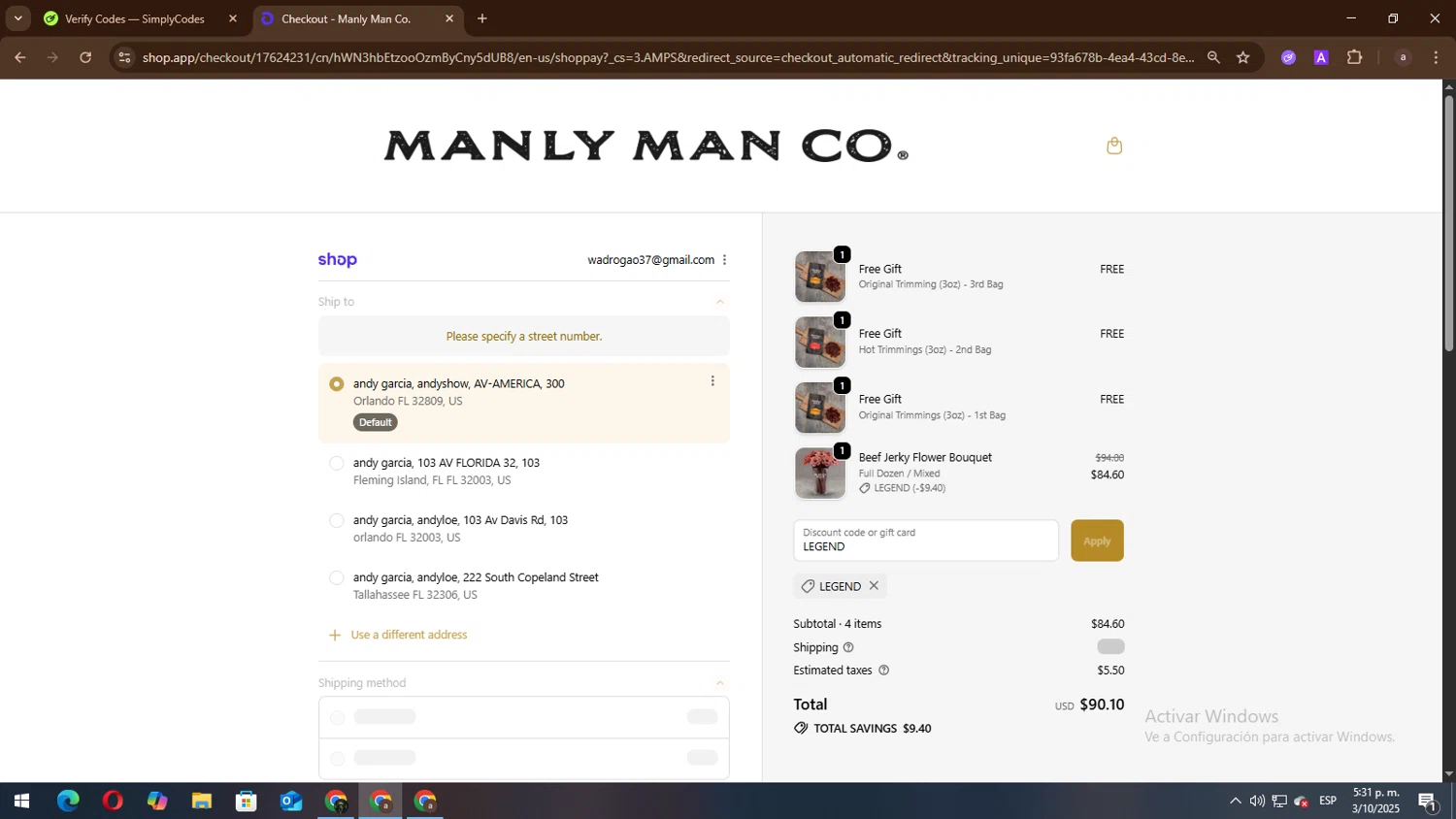Click the Estimated taxes help icon
Viewport: 1456px width, 819px height.
point(883,671)
